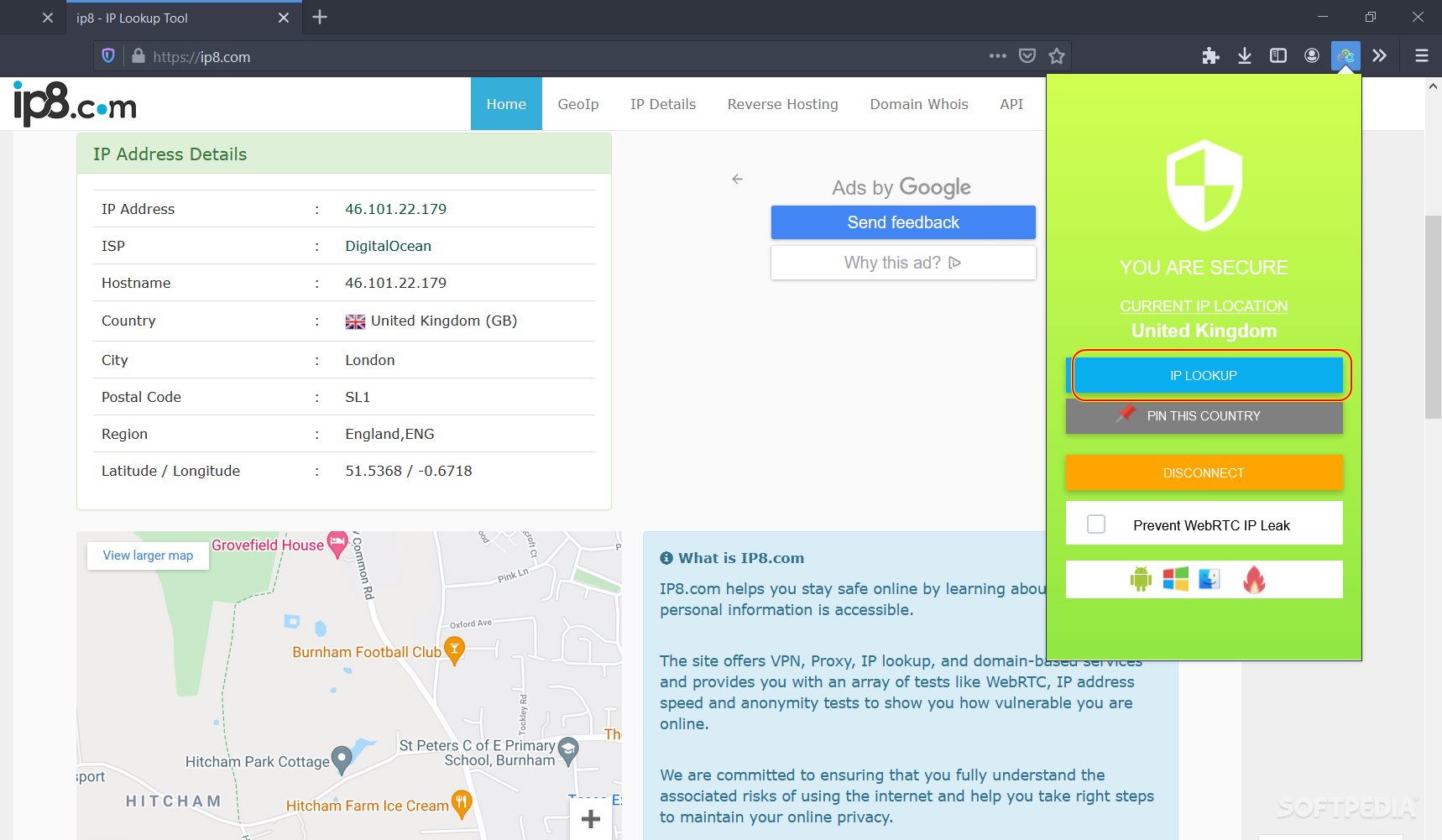Click the What is IP8.com heading
Image resolution: width=1442 pixels, height=840 pixels.
coord(741,558)
